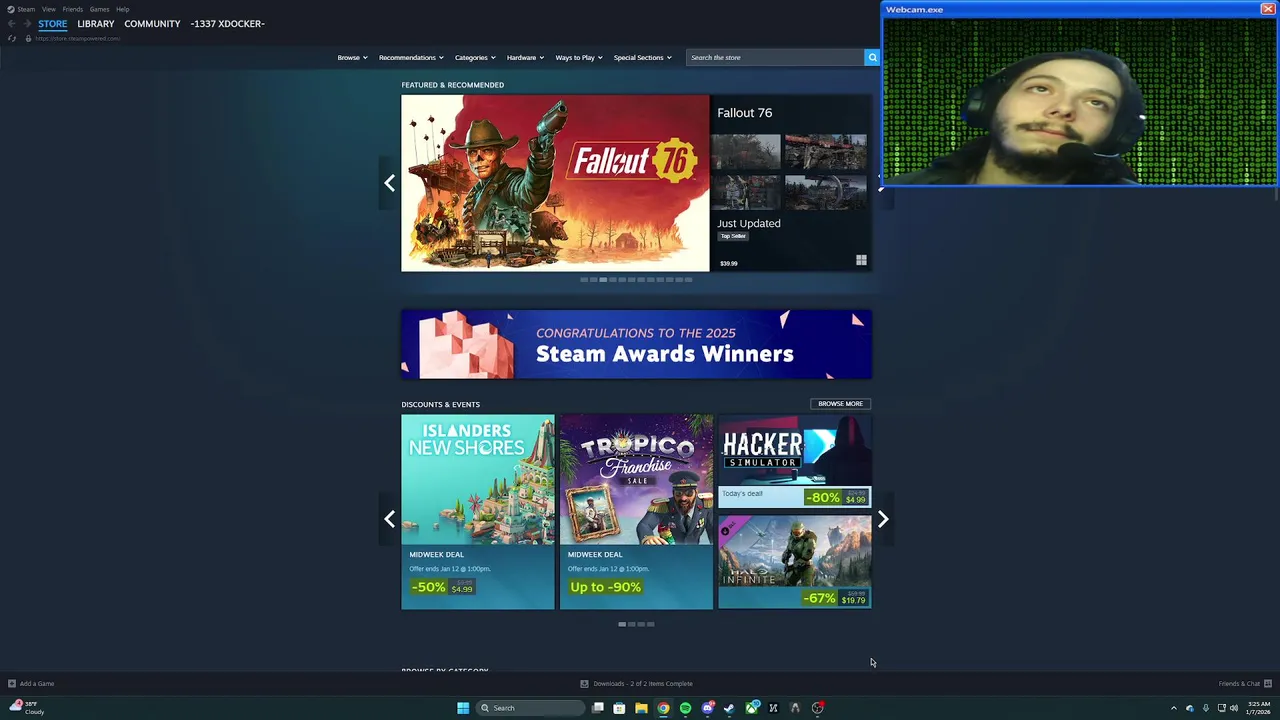This screenshot has width=1280, height=720.
Task: Open Task View on the taskbar
Action: click(x=598, y=708)
